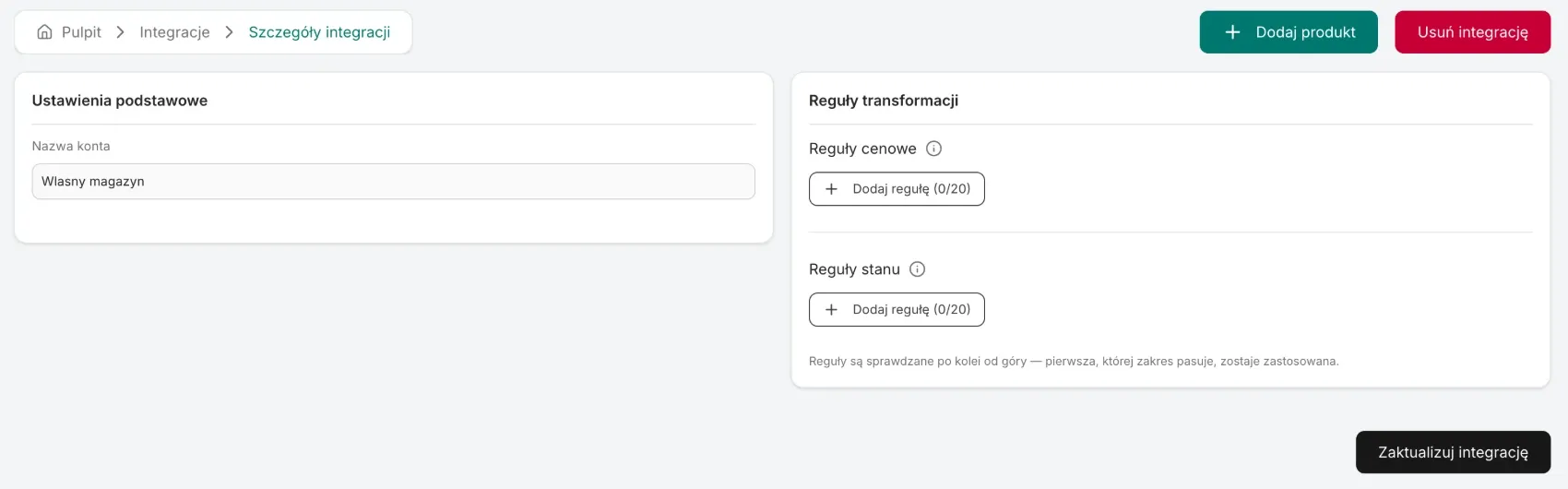Viewport: 1568px width, 489px height.
Task: Delete integration via Usuń integrację
Action: coord(1473,32)
